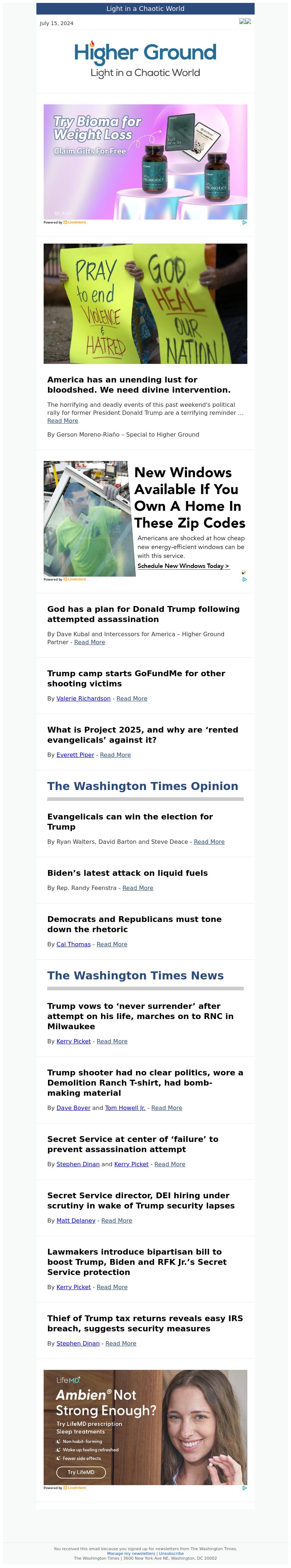The height and width of the screenshot is (1568, 291).
Task: Click AdChoices icon under LifeMD ad
Action: point(244,1487)
